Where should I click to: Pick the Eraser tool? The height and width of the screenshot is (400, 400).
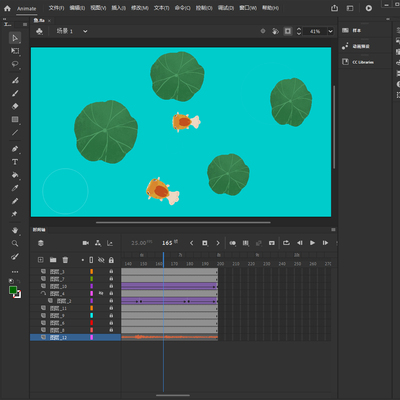click(x=15, y=106)
